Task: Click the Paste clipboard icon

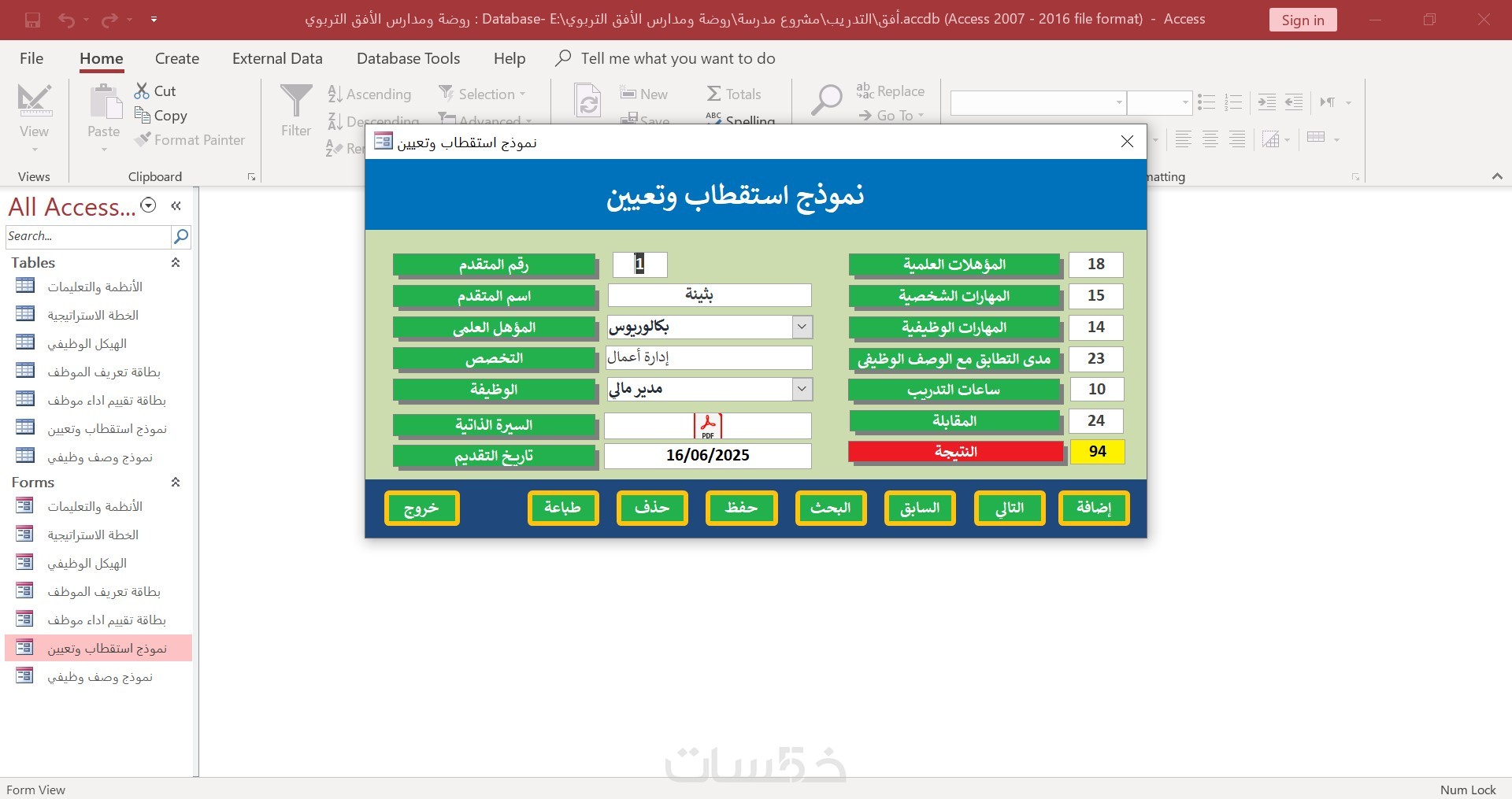Action: click(x=104, y=102)
